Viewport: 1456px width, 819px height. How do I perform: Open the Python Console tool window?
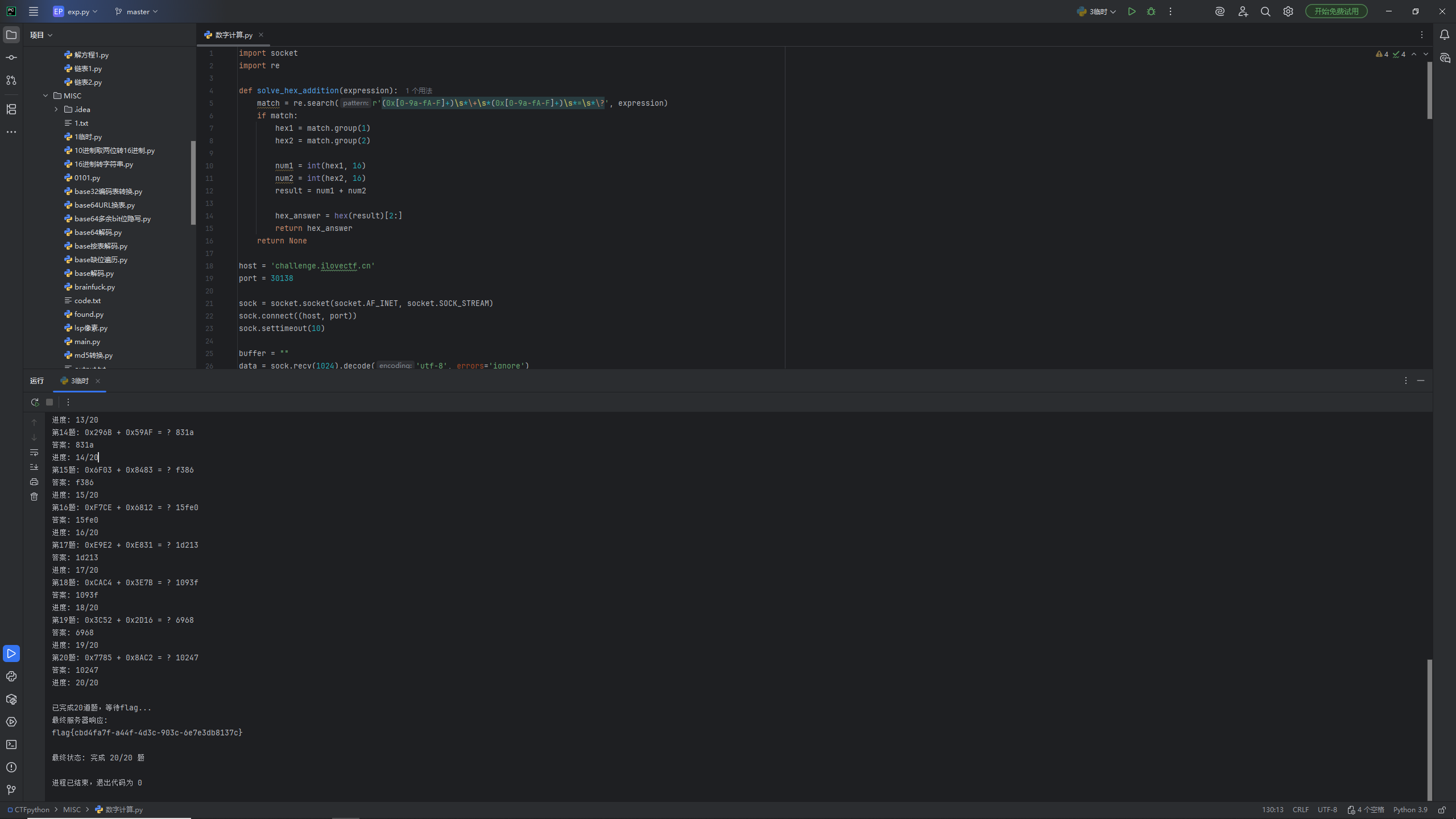pyautogui.click(x=11, y=676)
